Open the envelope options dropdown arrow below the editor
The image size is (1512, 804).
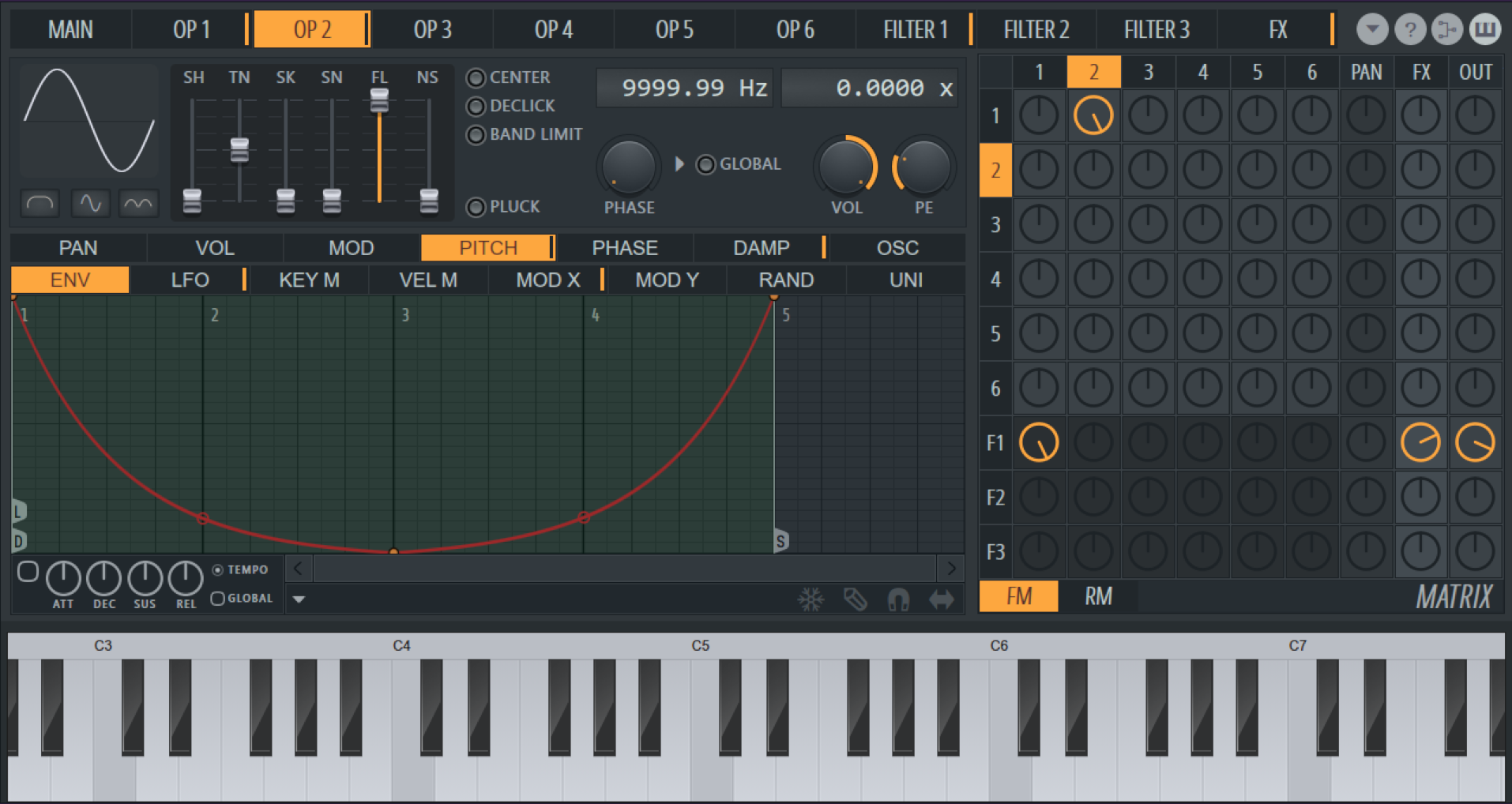[299, 599]
